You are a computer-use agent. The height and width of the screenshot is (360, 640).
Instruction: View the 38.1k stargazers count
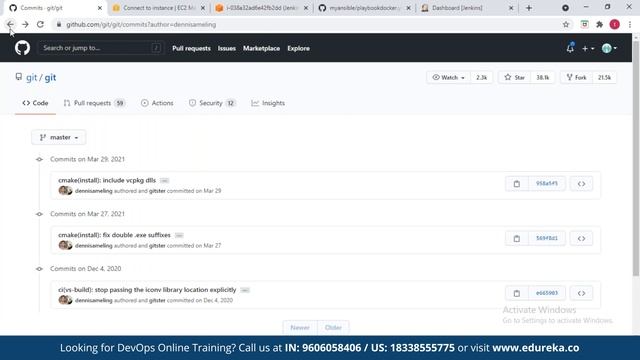[542, 78]
